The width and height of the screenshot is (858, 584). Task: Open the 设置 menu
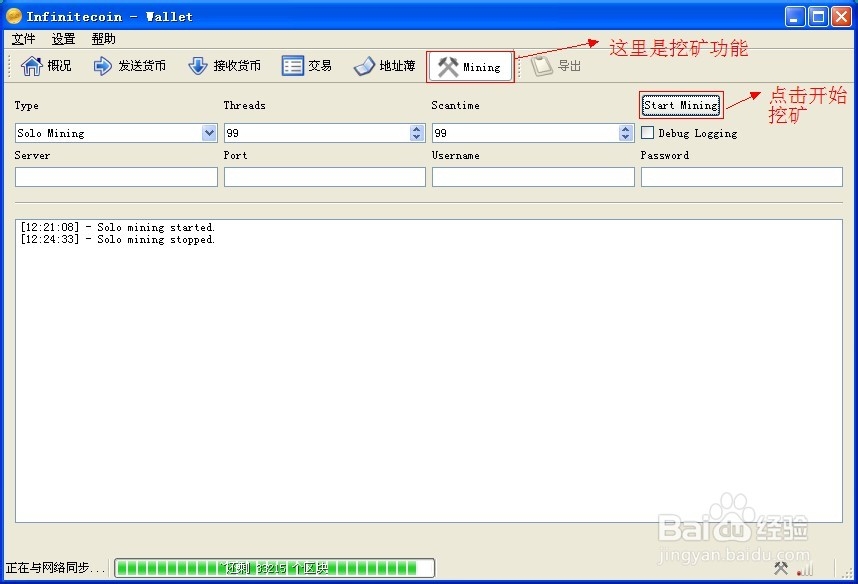coord(63,39)
